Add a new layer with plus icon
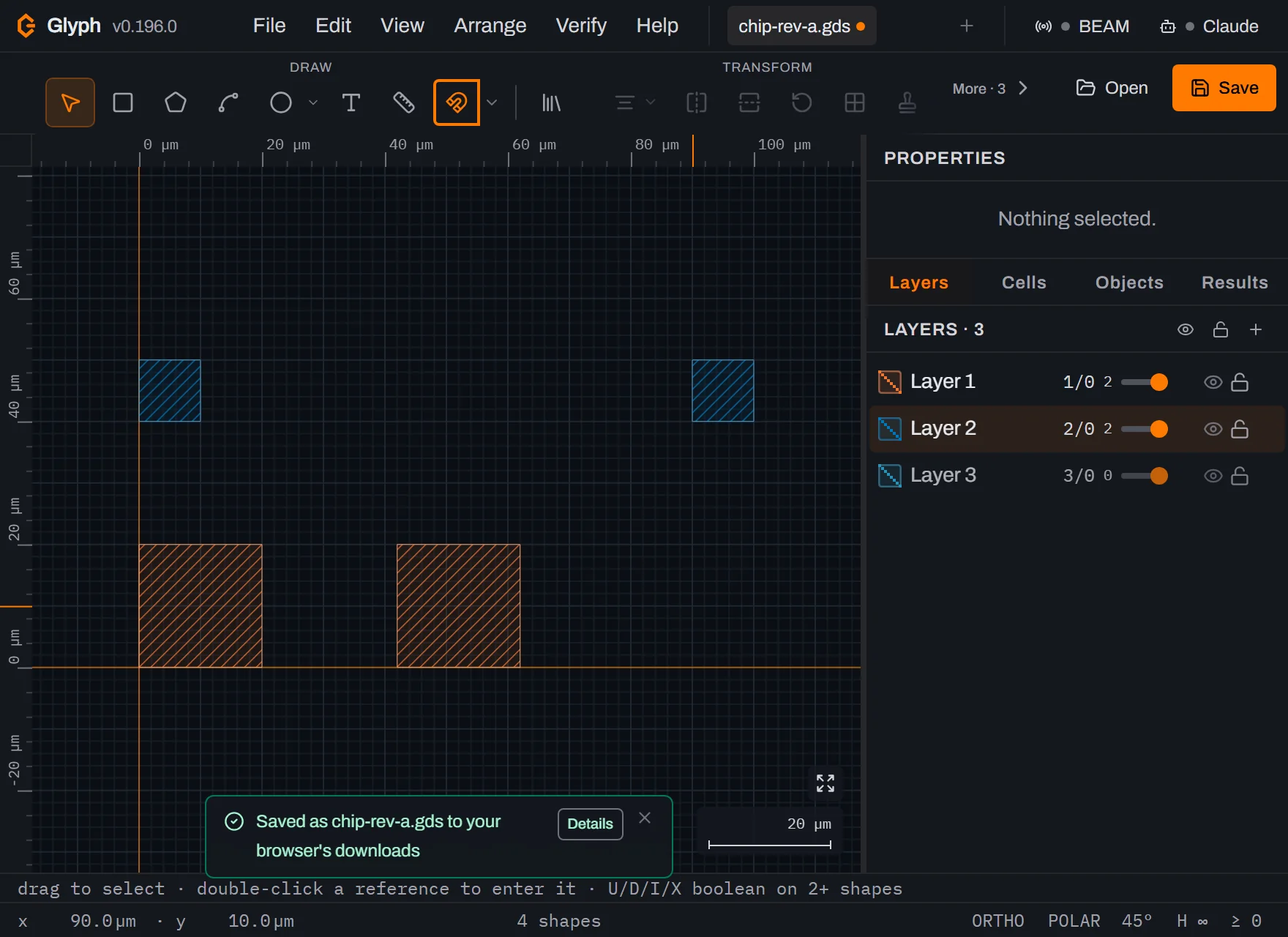Screen dimensions: 1288x937 tap(1256, 329)
